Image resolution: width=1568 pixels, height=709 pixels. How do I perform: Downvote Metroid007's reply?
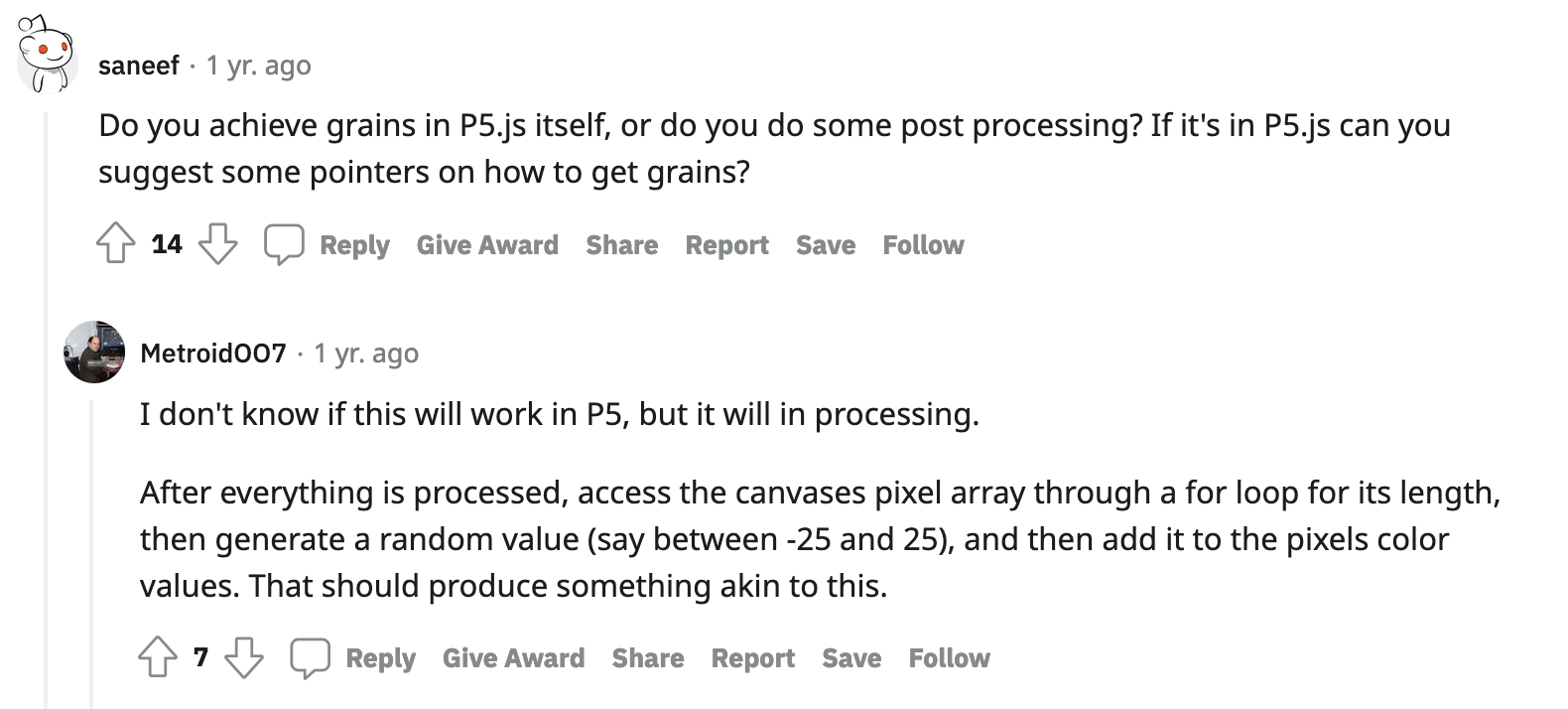[244, 657]
